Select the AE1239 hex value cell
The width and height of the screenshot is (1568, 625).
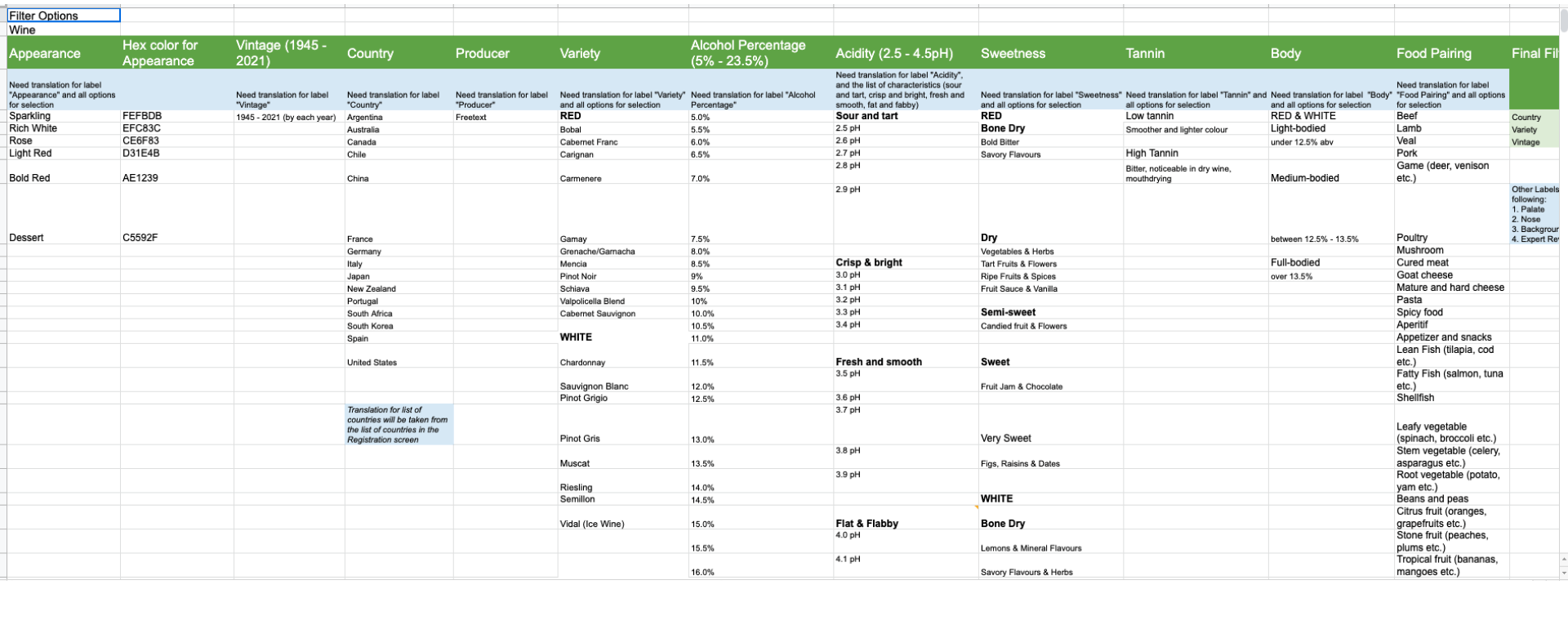[x=140, y=178]
